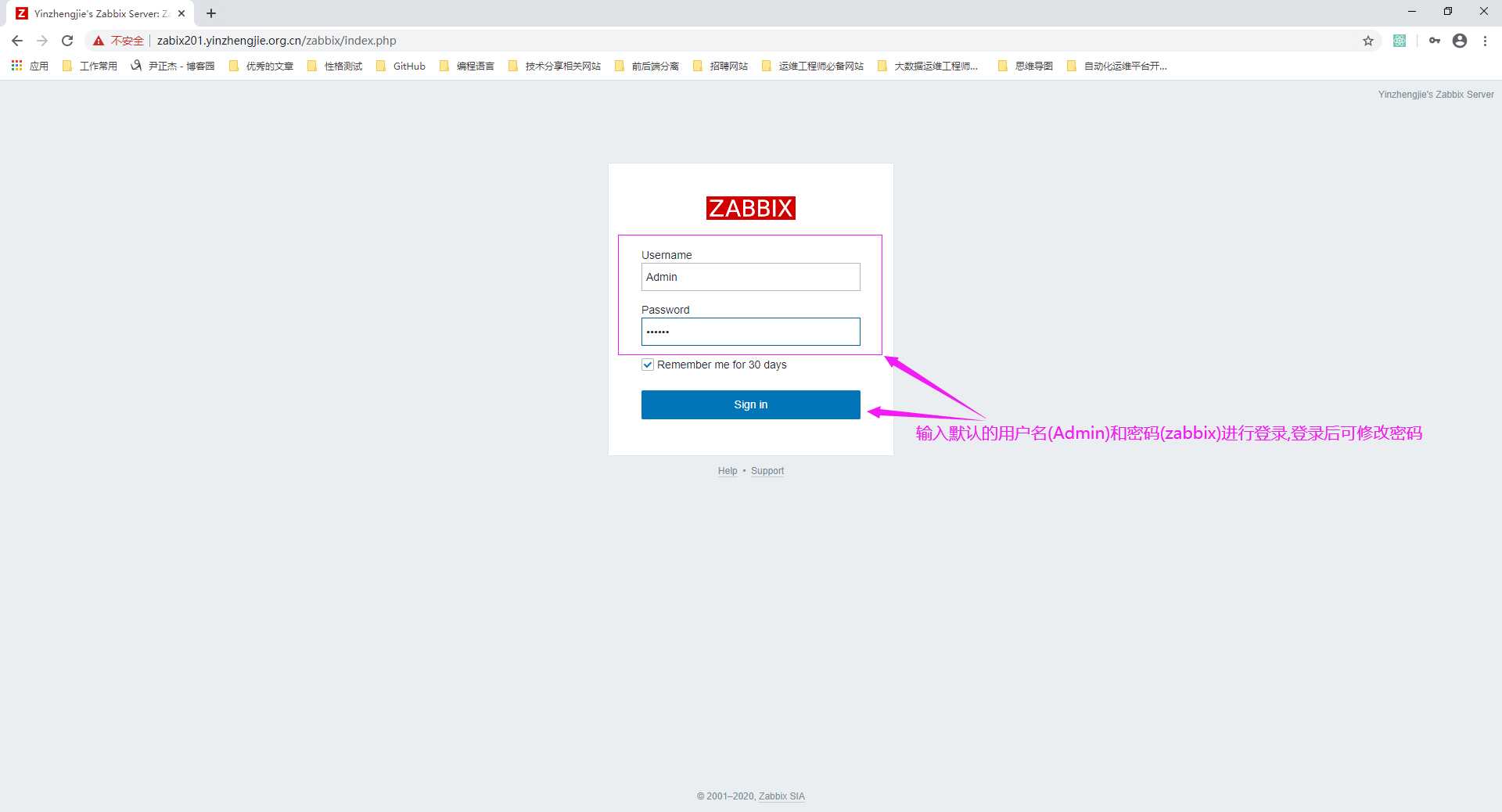Open the 工作常用 bookmark folder
The height and width of the screenshot is (812, 1502).
89,66
